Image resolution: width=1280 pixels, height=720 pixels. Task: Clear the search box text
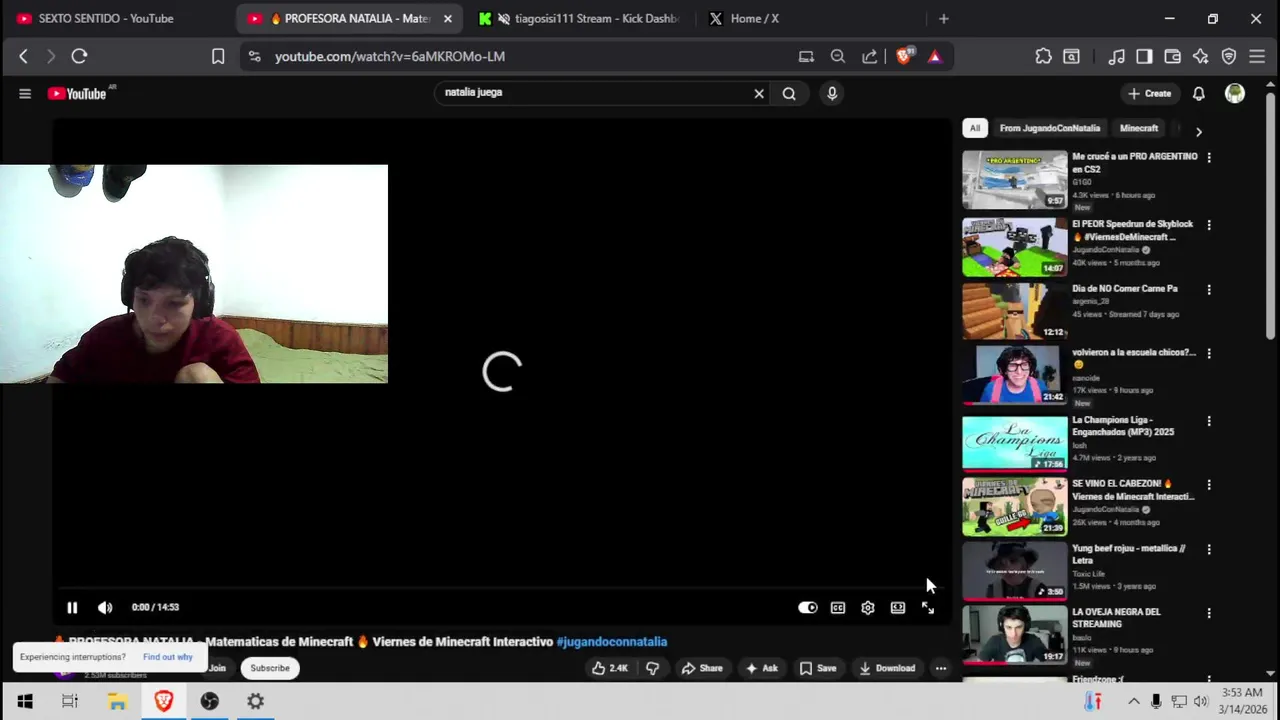759,93
